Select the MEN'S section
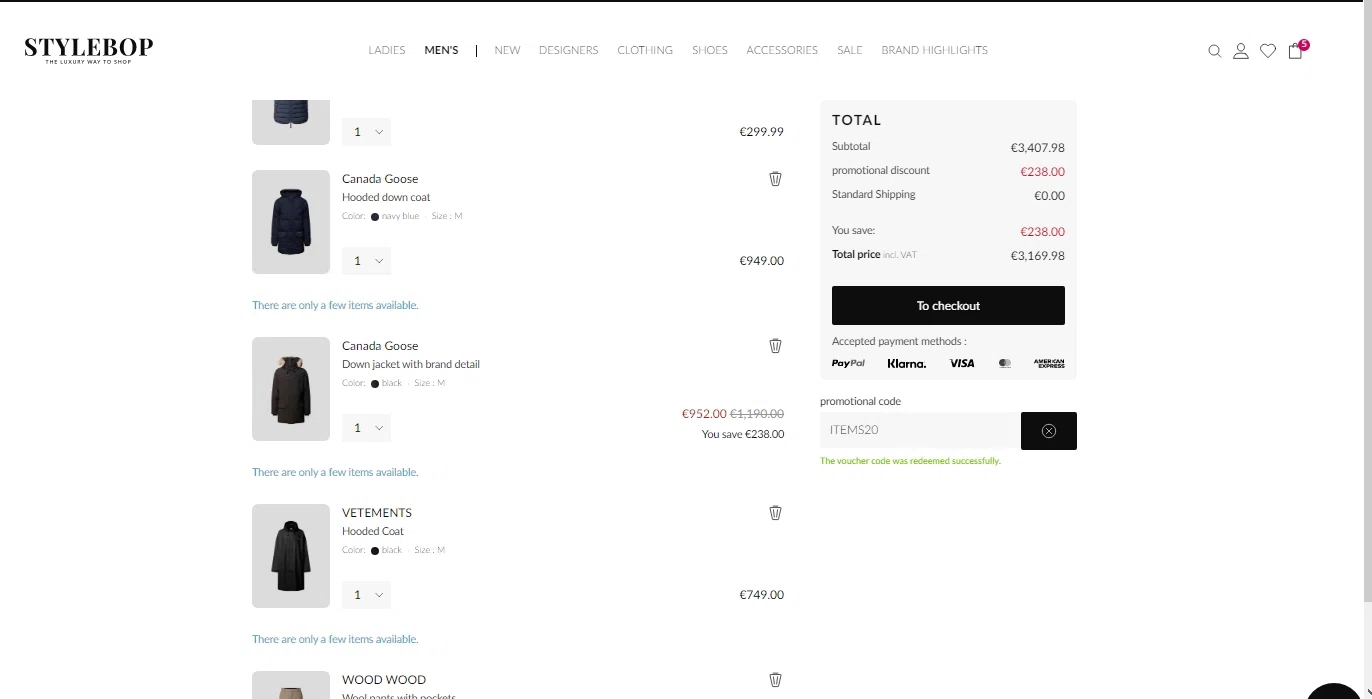The image size is (1372, 699). pyautogui.click(x=441, y=50)
